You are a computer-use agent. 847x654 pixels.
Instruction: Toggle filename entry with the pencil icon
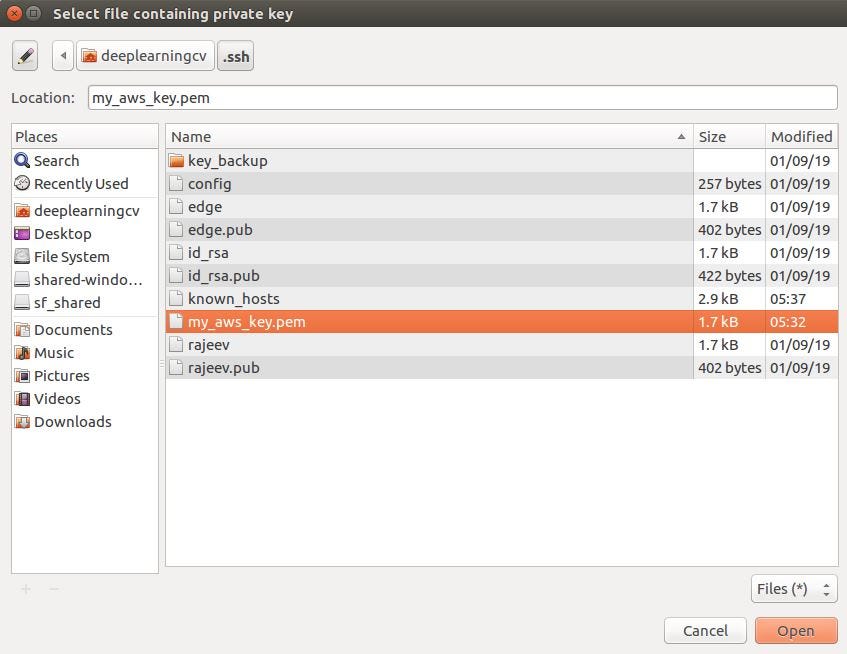[x=25, y=55]
